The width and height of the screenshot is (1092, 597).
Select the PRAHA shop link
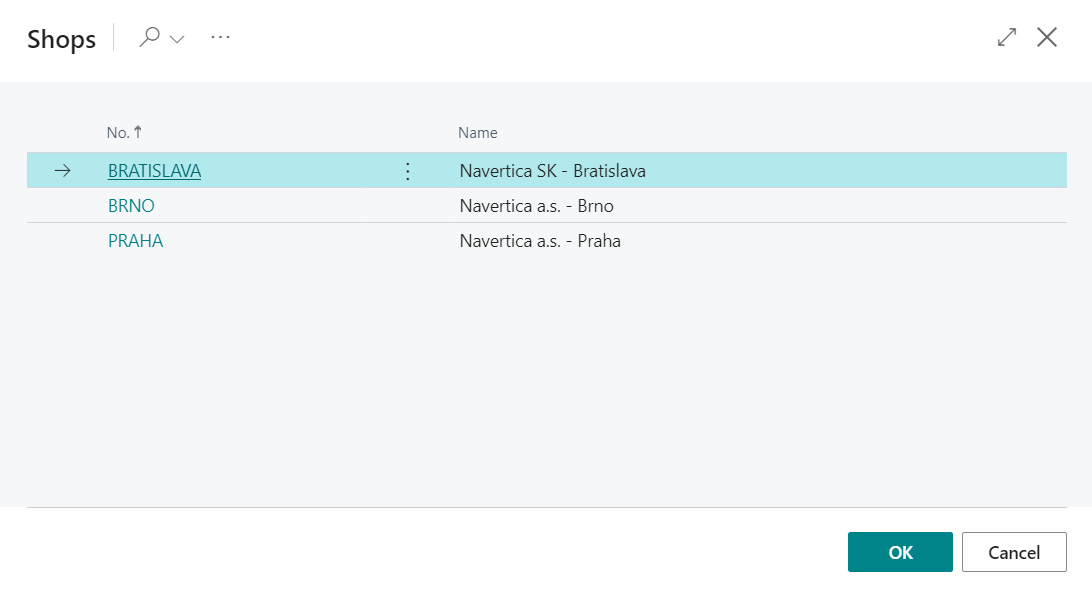[x=135, y=240]
